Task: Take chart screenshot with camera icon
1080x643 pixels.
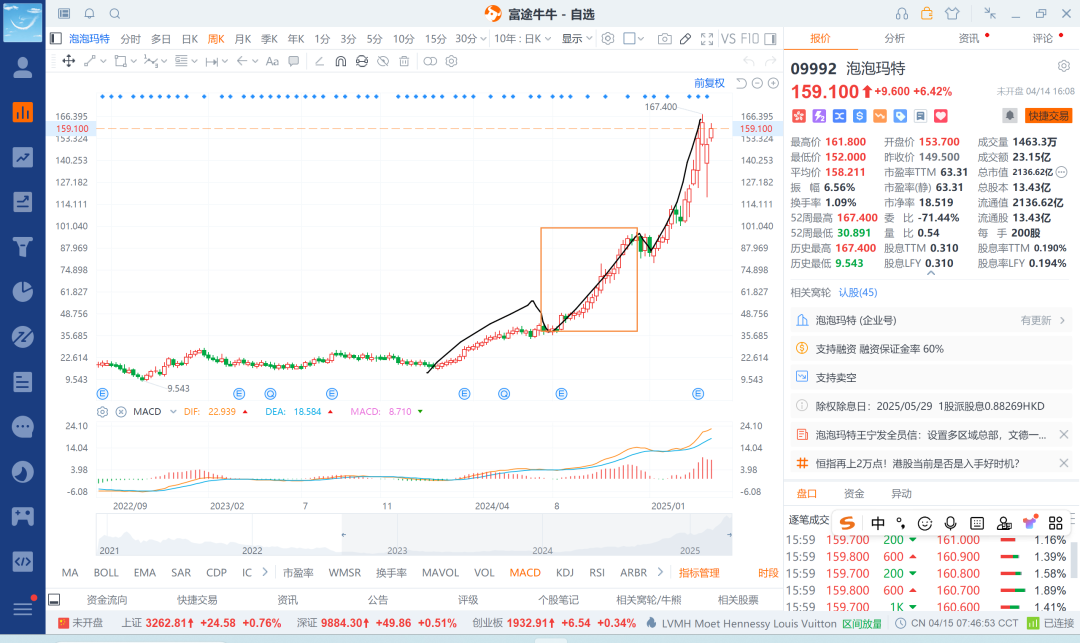Action: (664, 39)
